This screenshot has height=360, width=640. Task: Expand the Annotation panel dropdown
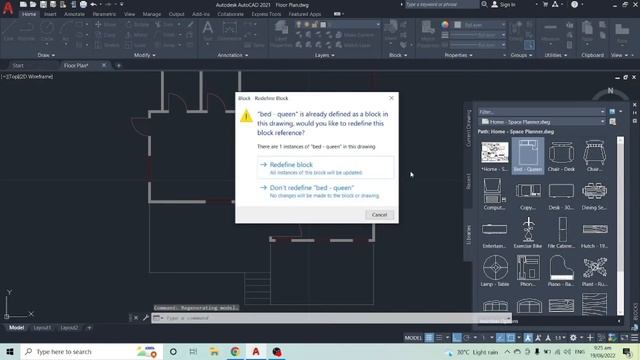tap(233, 55)
